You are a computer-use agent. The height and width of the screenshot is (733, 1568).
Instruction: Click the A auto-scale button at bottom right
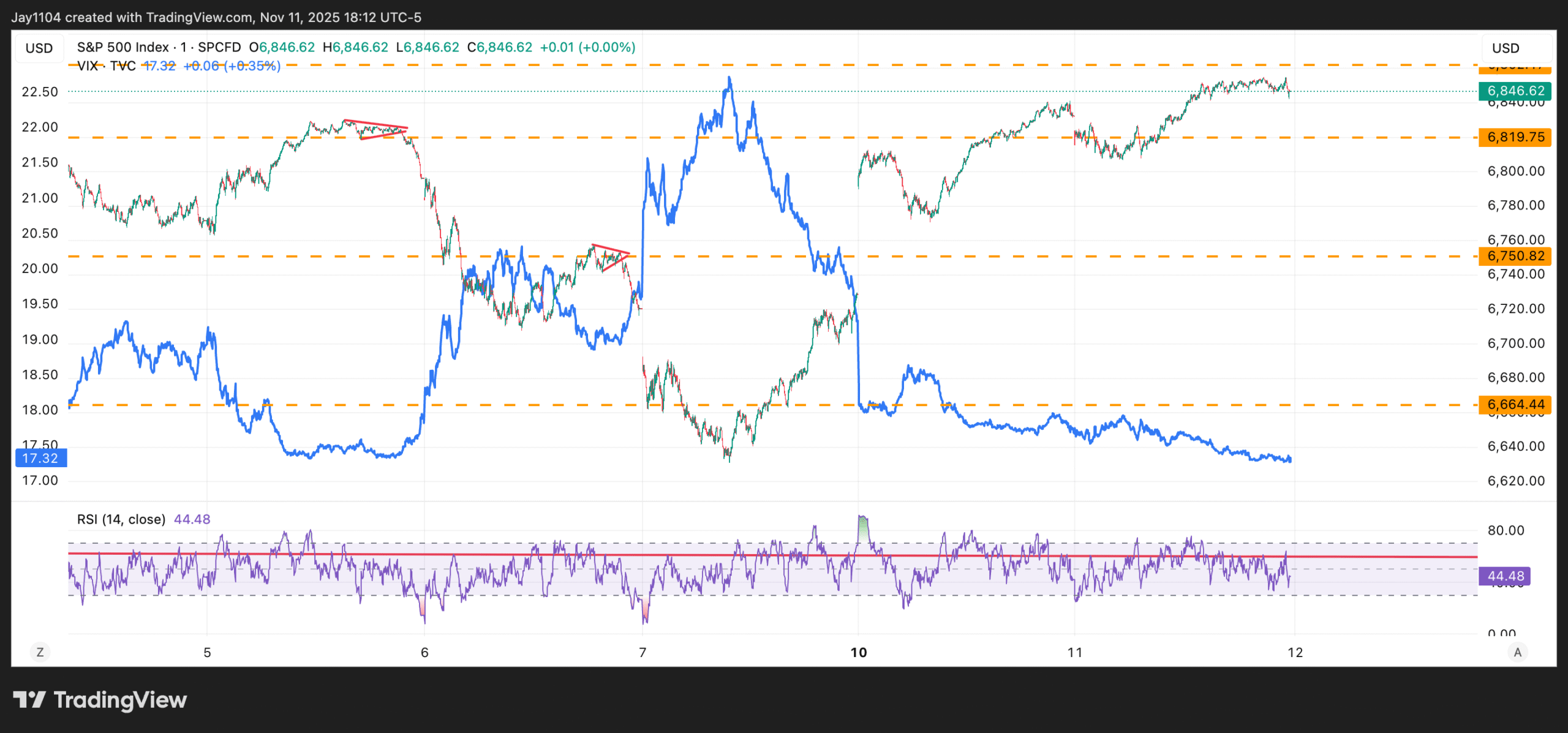1517,652
